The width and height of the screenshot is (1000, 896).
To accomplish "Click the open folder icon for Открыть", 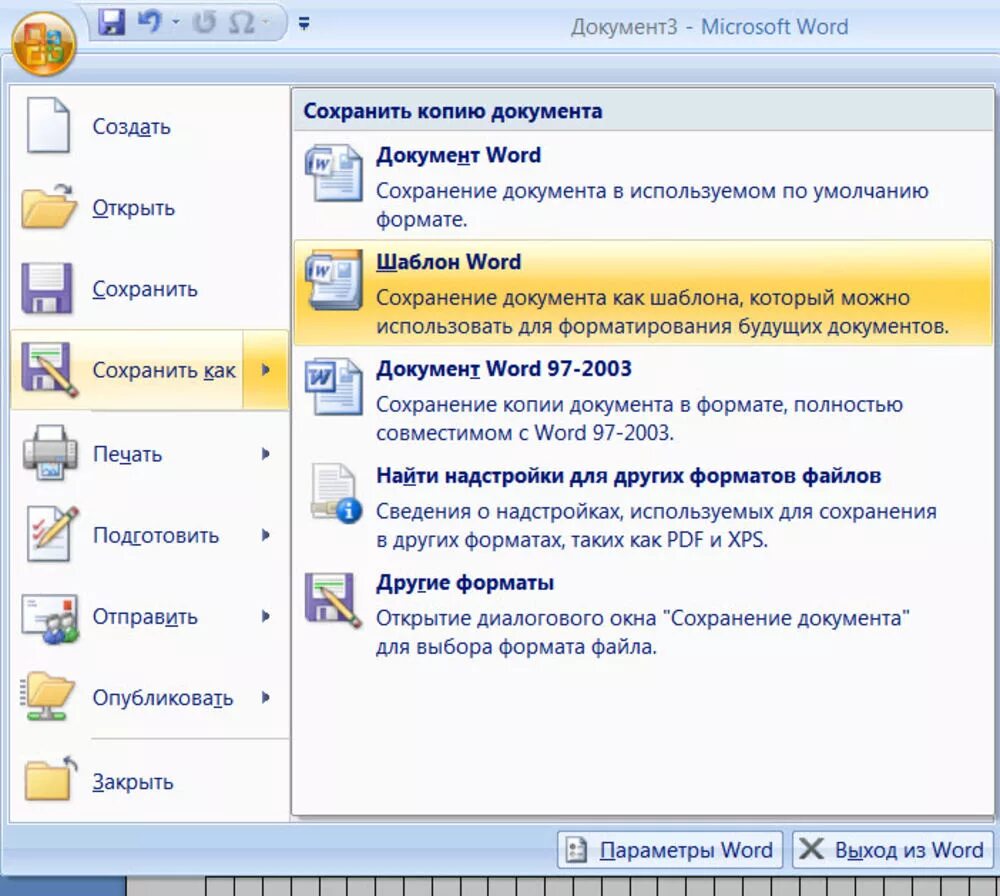I will tap(48, 206).
